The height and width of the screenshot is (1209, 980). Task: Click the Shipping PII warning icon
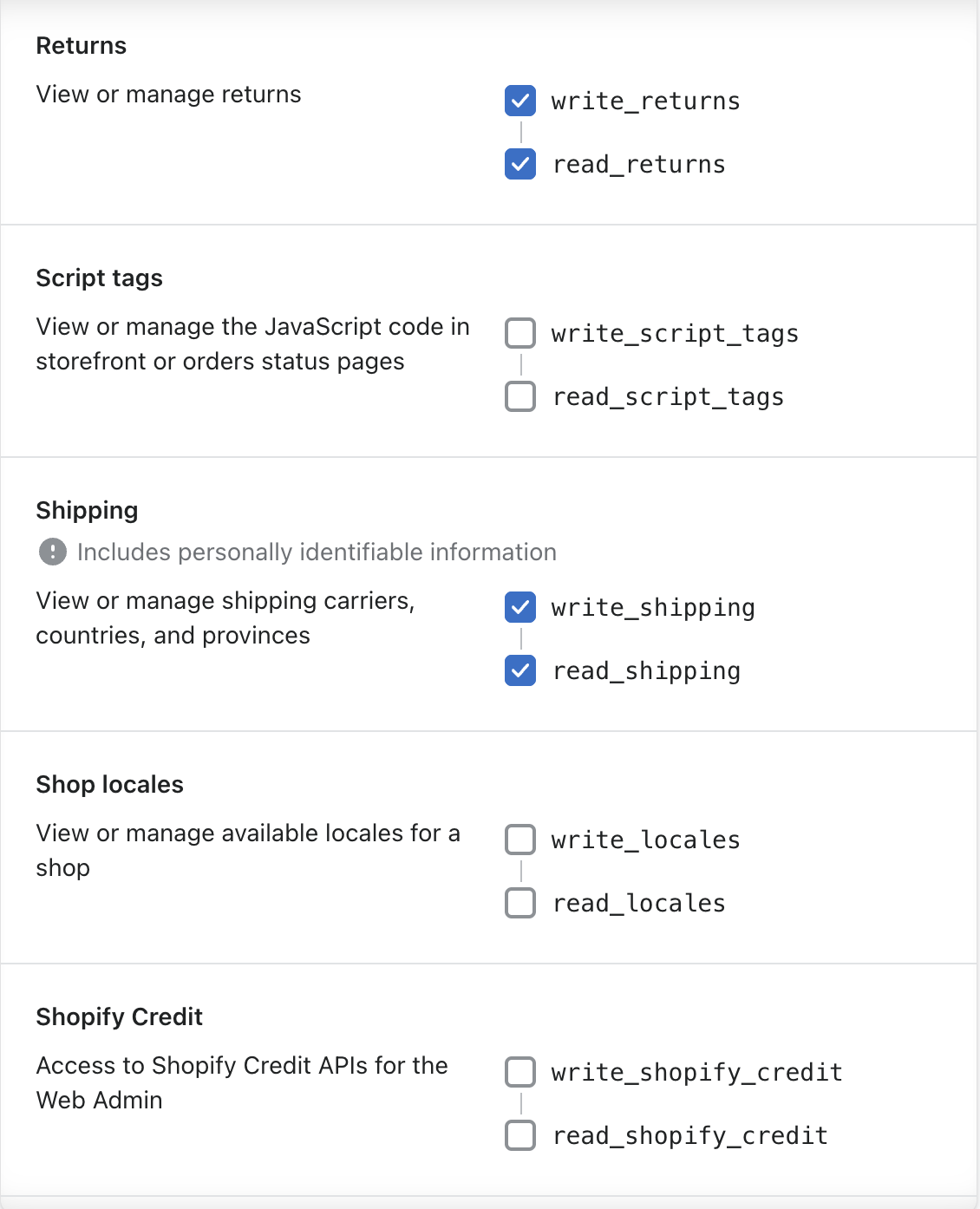click(x=53, y=552)
